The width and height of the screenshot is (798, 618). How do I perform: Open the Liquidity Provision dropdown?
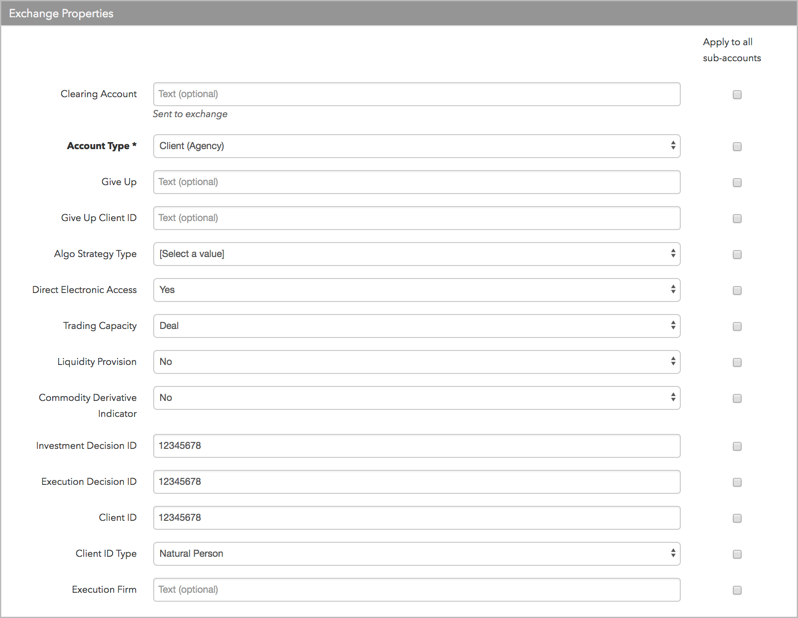(x=417, y=362)
